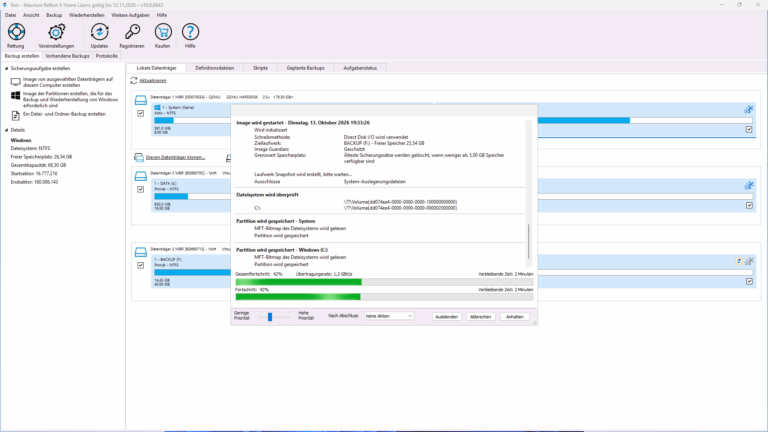Screen dimensions: 768x432
Task: Switch to Skripte tab
Action: [260, 68]
